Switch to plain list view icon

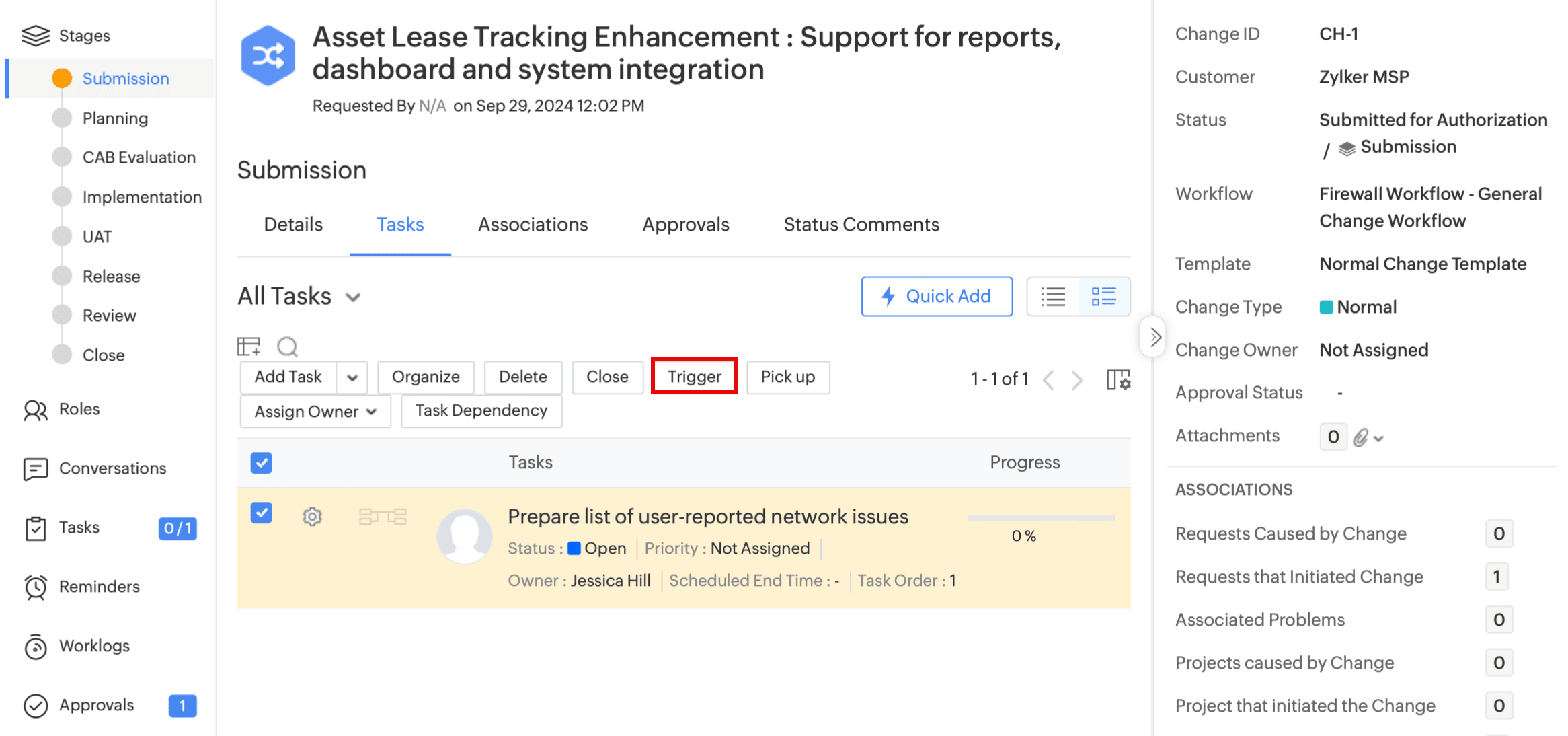[1053, 297]
